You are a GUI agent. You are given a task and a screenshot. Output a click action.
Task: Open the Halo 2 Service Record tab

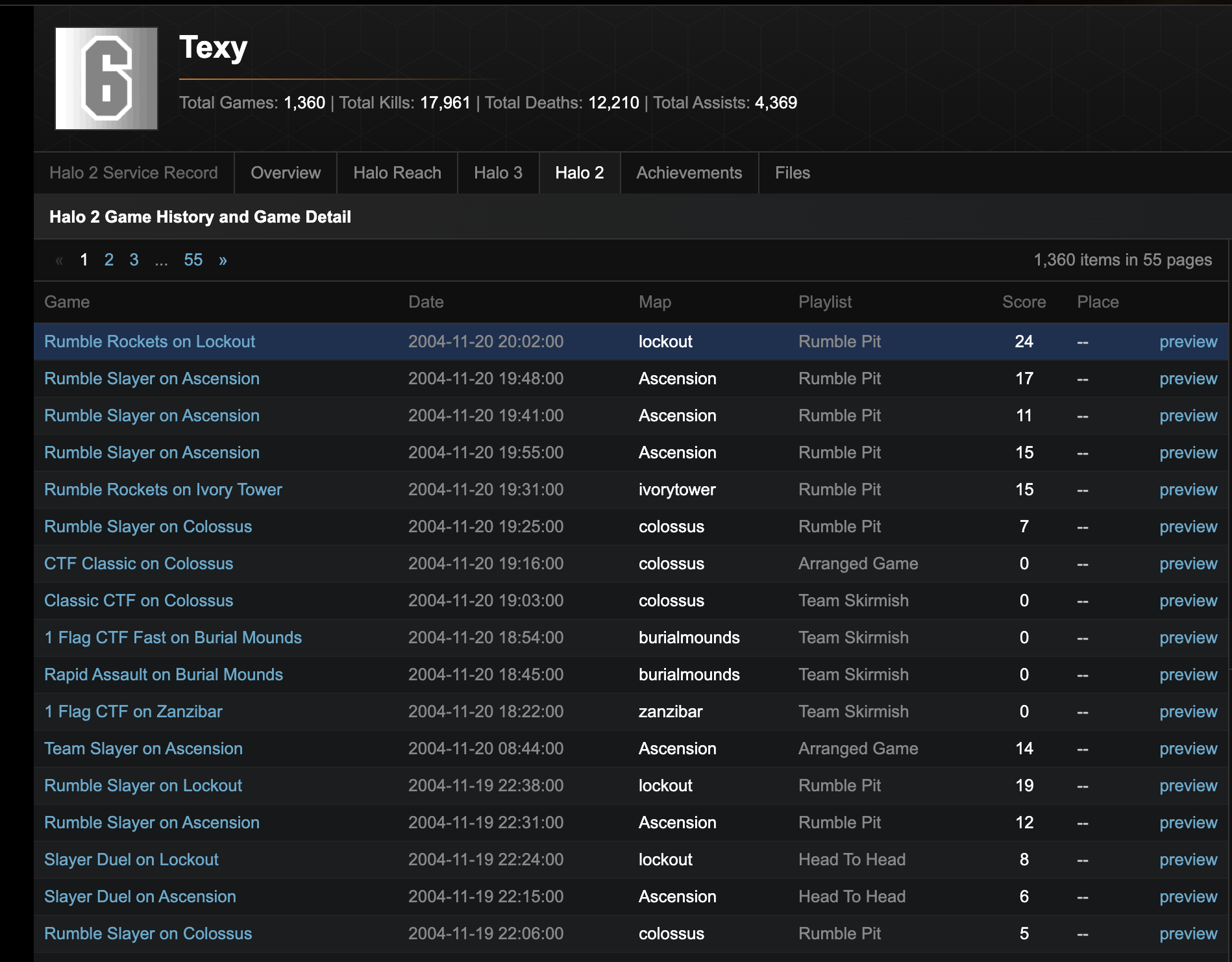(134, 173)
